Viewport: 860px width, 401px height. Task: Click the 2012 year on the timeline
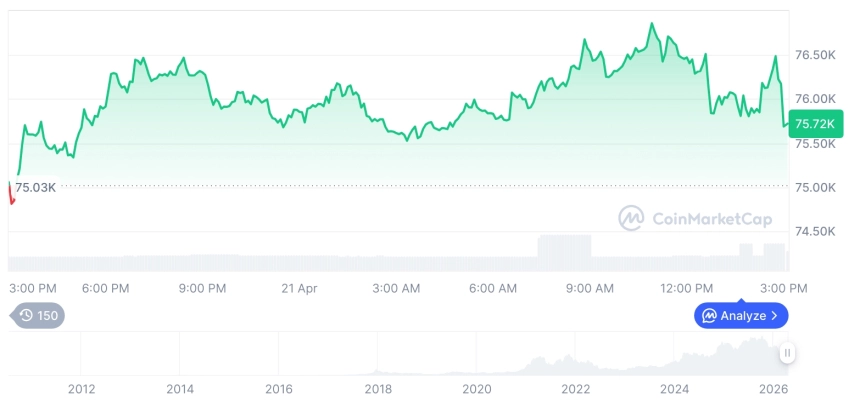tap(81, 389)
